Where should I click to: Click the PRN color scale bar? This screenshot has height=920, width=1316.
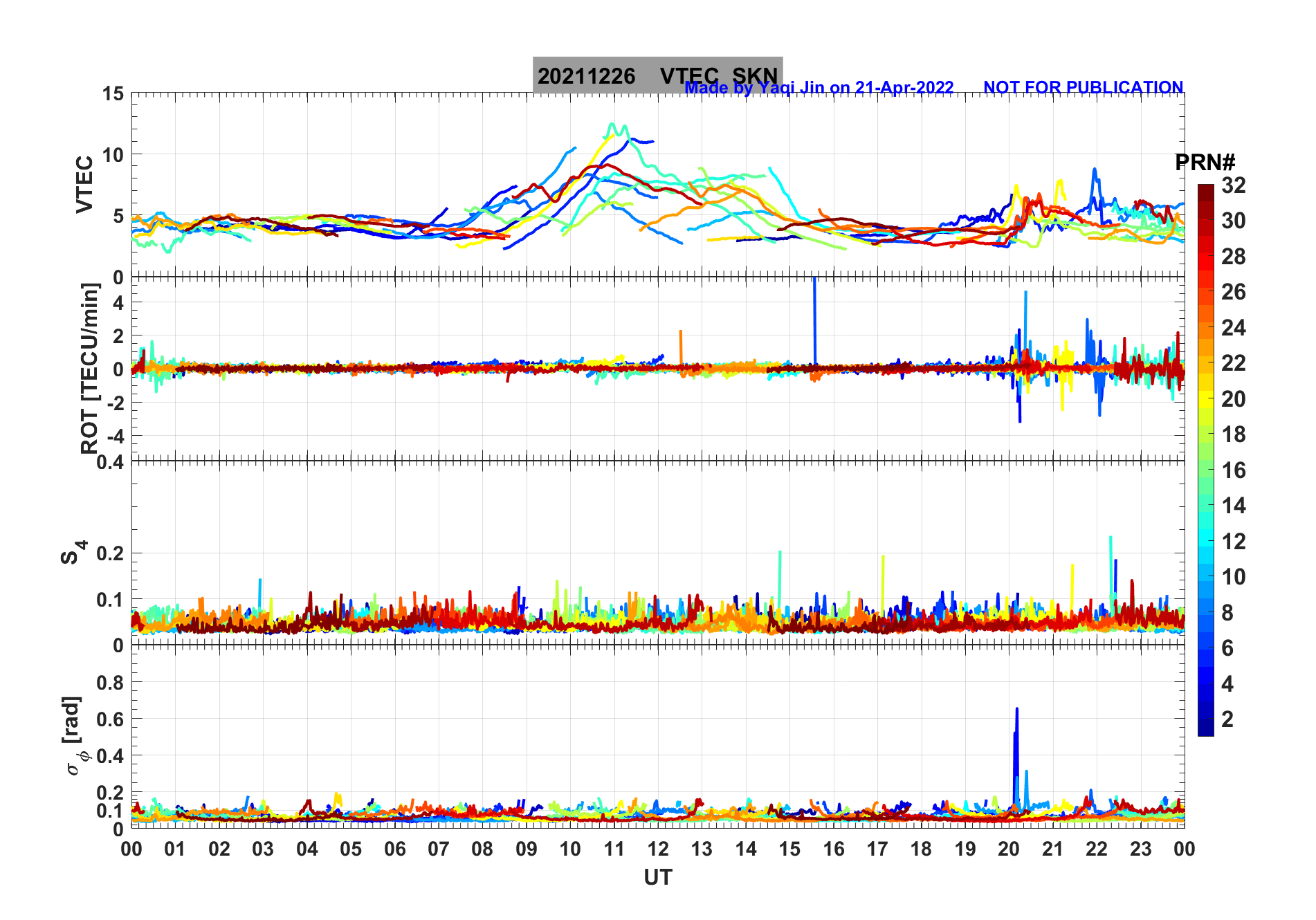(x=1205, y=460)
